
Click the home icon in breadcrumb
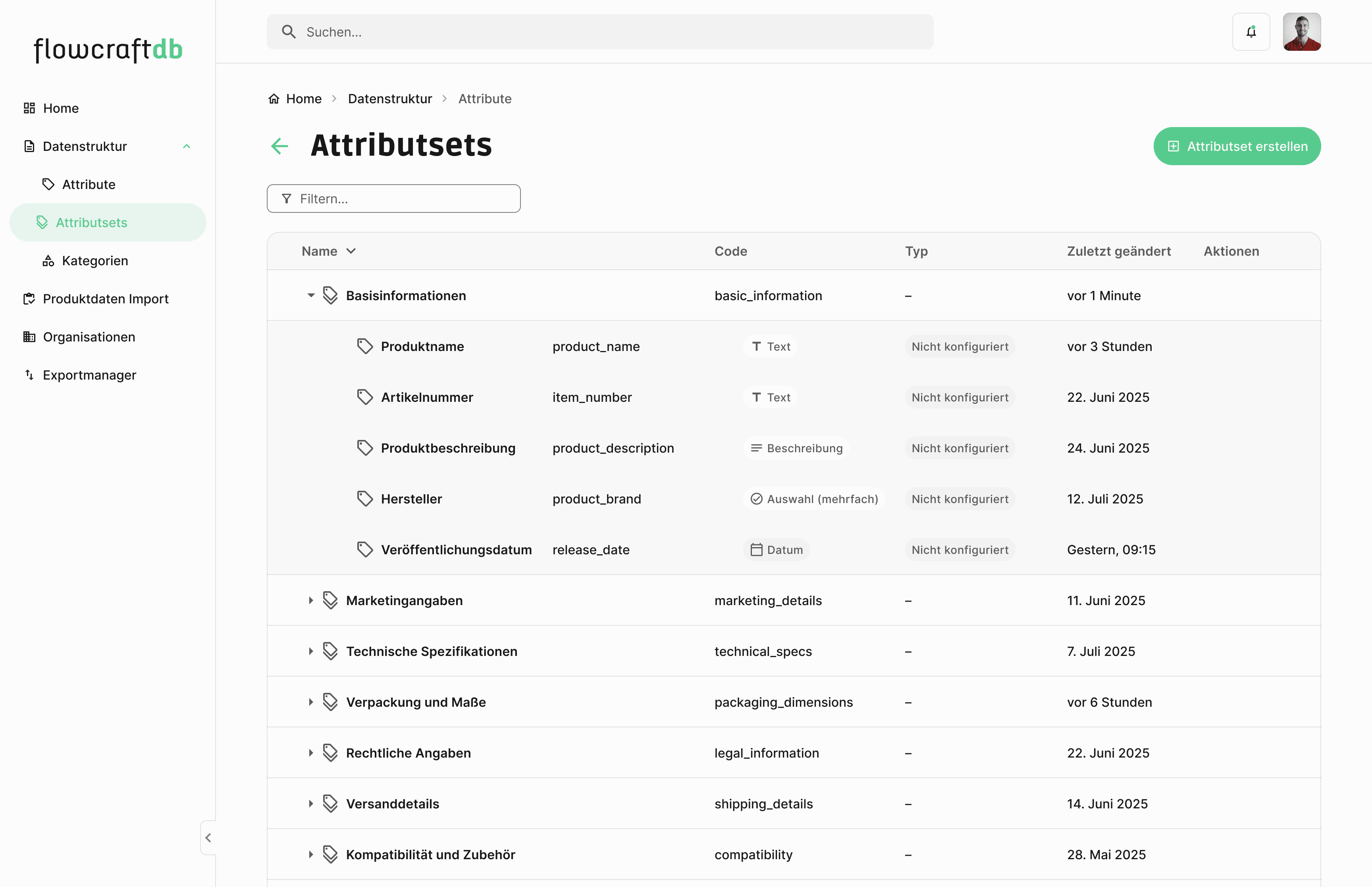pos(274,98)
